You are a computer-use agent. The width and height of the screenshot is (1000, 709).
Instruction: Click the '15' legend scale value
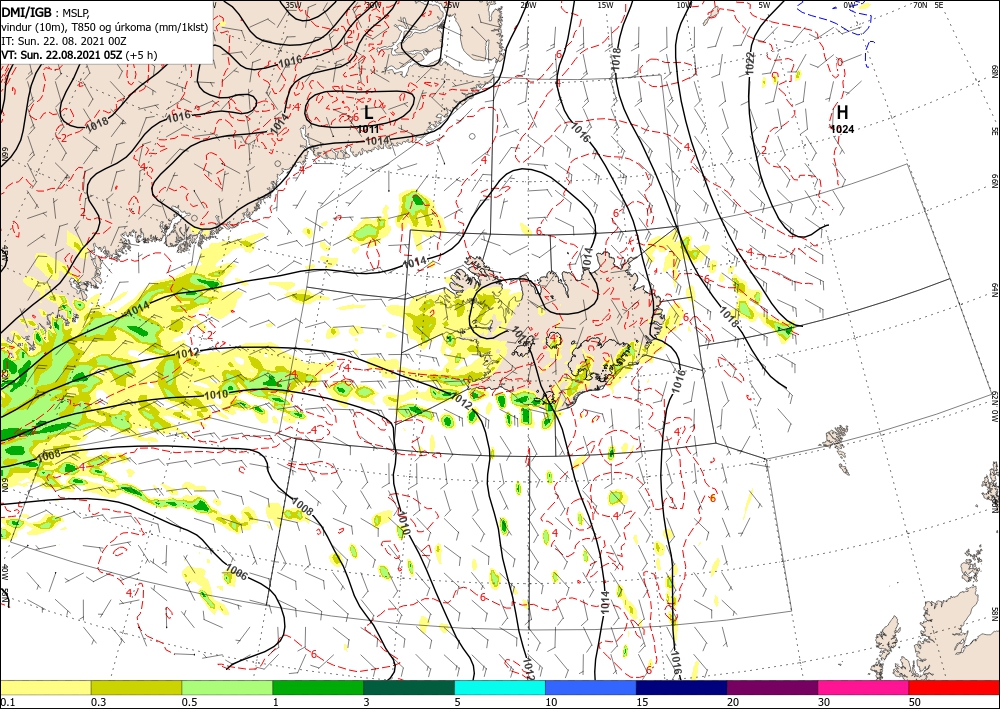coord(642,702)
